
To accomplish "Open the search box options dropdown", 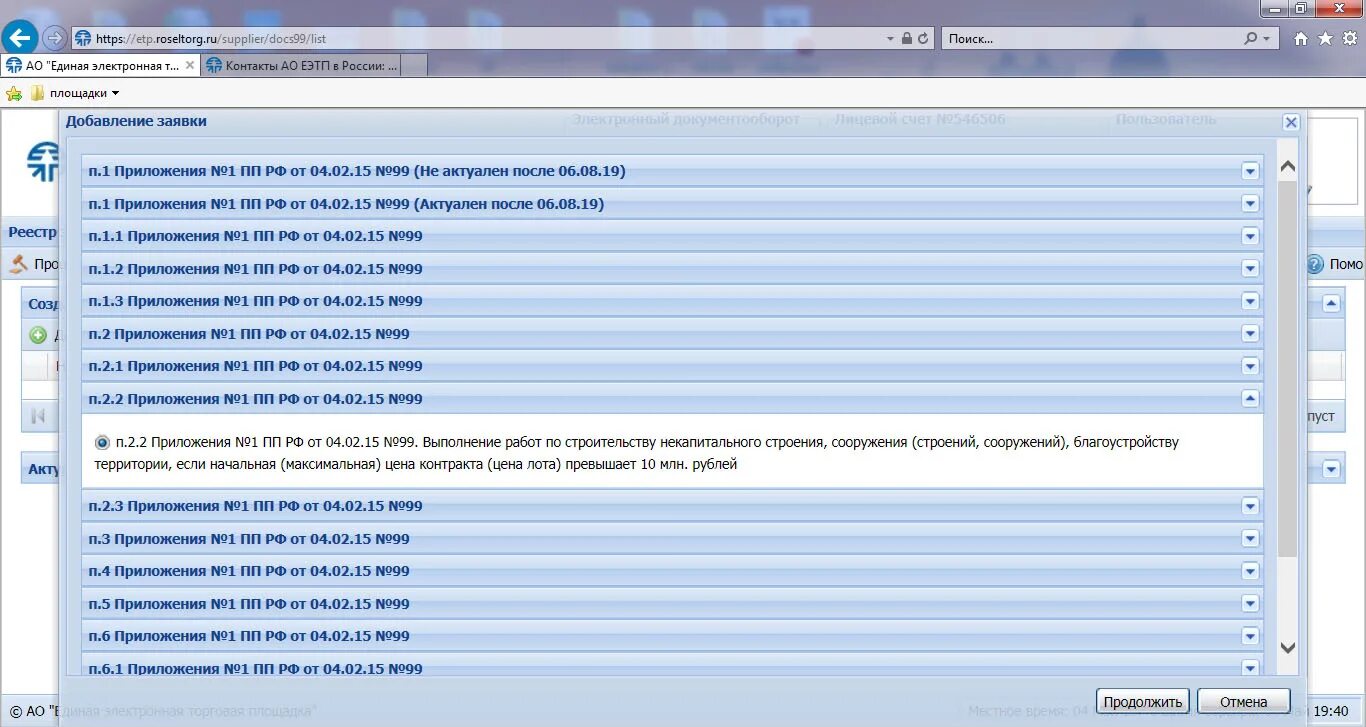I will click(1267, 39).
